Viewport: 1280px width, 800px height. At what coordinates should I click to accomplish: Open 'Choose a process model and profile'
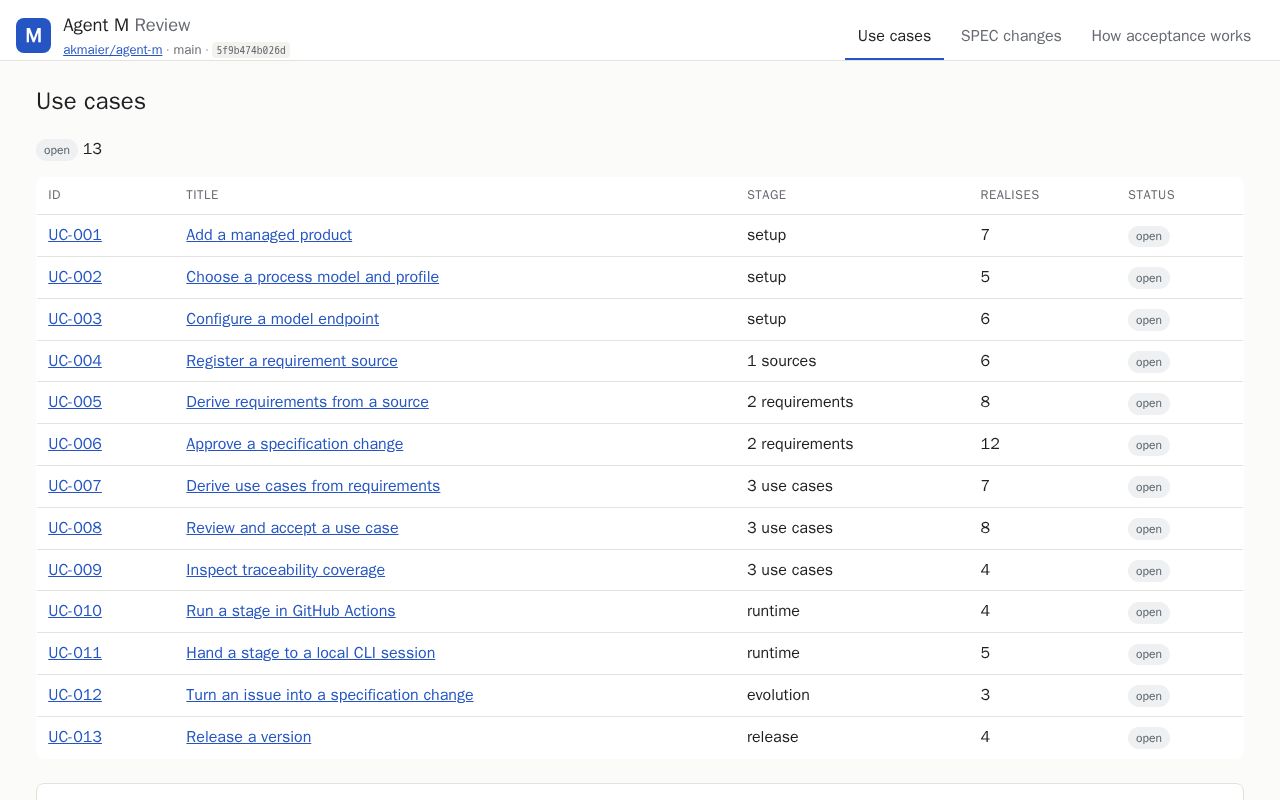point(312,277)
